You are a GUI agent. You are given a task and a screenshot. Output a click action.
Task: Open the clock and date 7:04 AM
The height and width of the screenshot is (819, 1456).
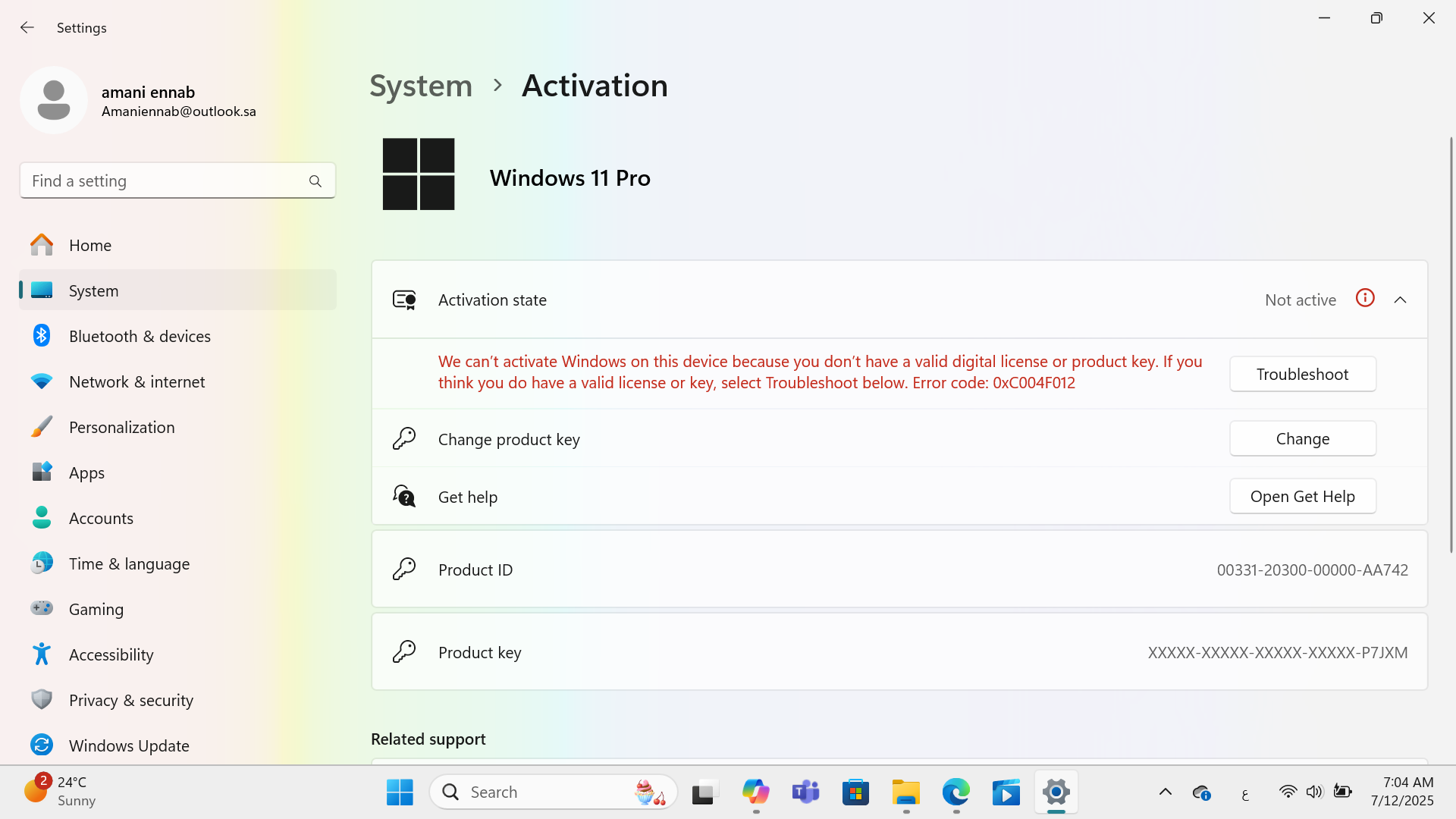[x=1403, y=791]
